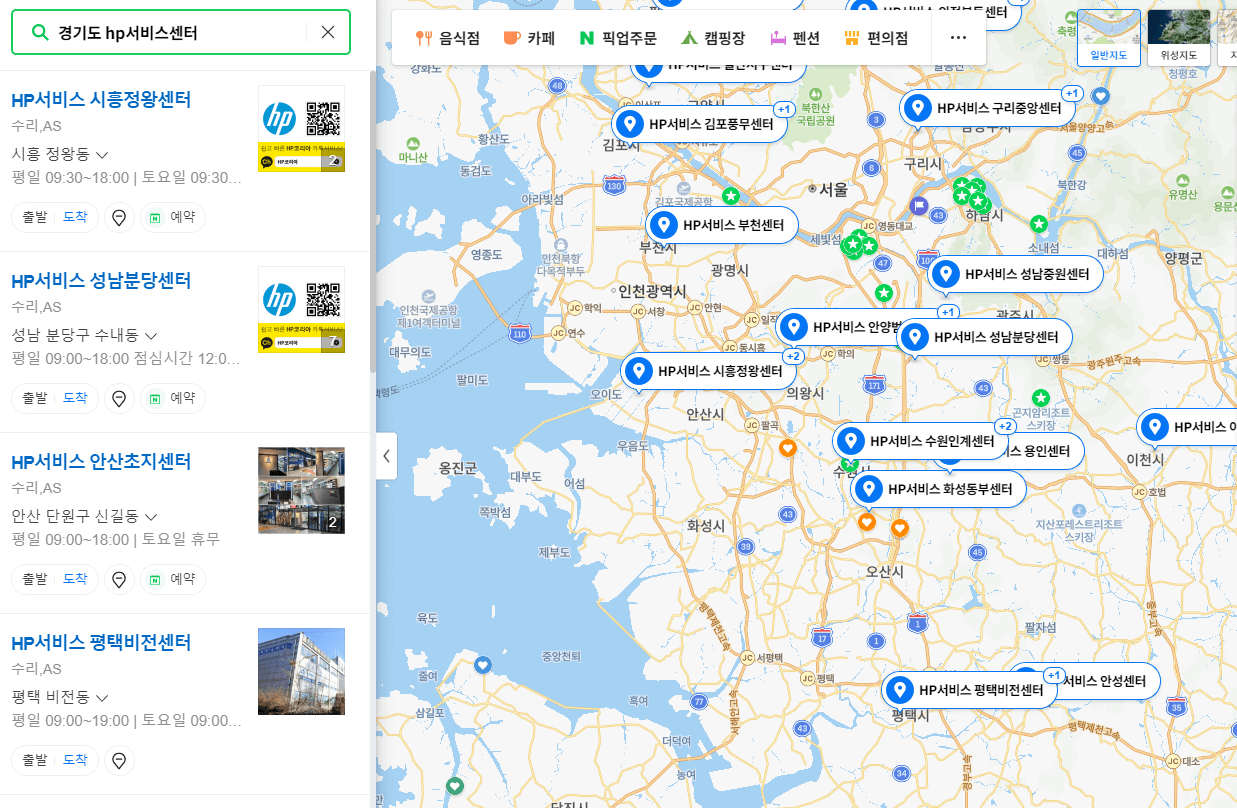
Task: Set 안산초지센터 as 도착 point
Action: (x=76, y=578)
